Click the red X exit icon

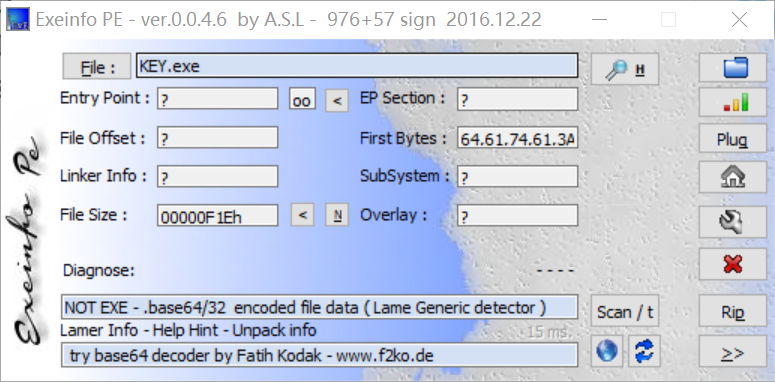(733, 264)
